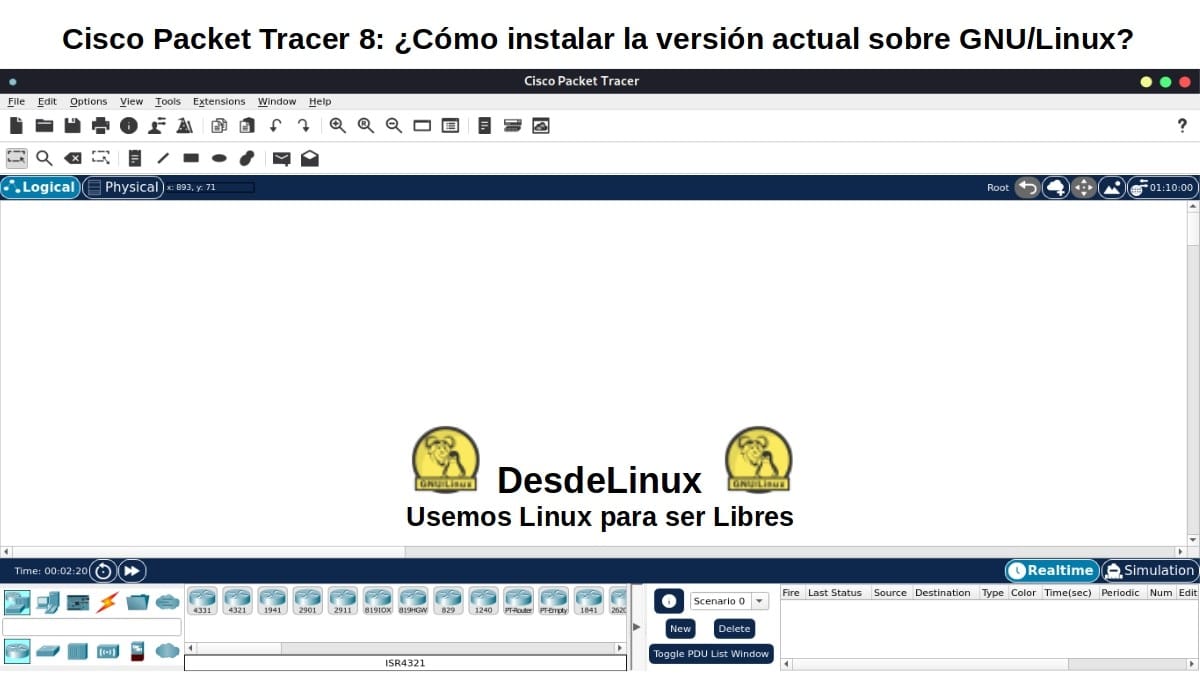Click the New scenario button
1200x675 pixels.
pyautogui.click(x=680, y=629)
